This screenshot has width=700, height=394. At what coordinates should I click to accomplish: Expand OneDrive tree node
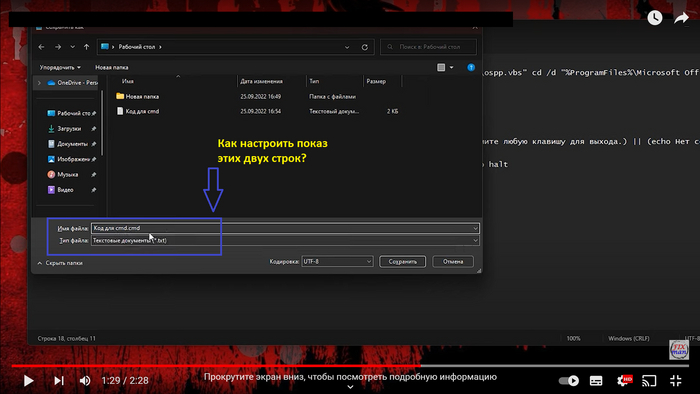[39, 83]
